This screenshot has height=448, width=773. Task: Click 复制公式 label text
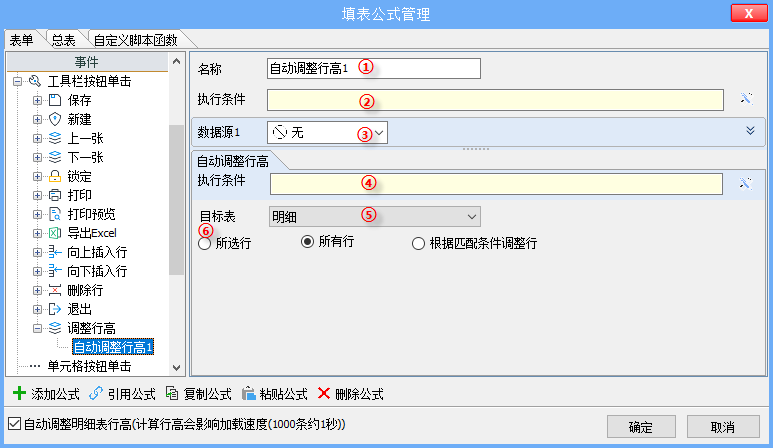pyautogui.click(x=208, y=394)
